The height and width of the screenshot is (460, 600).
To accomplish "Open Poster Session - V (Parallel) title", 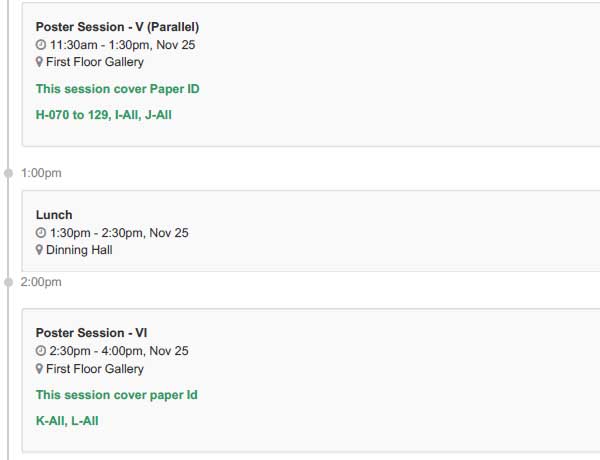I will pyautogui.click(x=117, y=27).
